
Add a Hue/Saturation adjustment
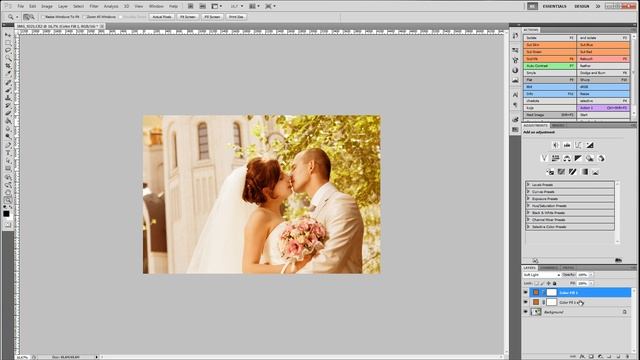tap(556, 158)
